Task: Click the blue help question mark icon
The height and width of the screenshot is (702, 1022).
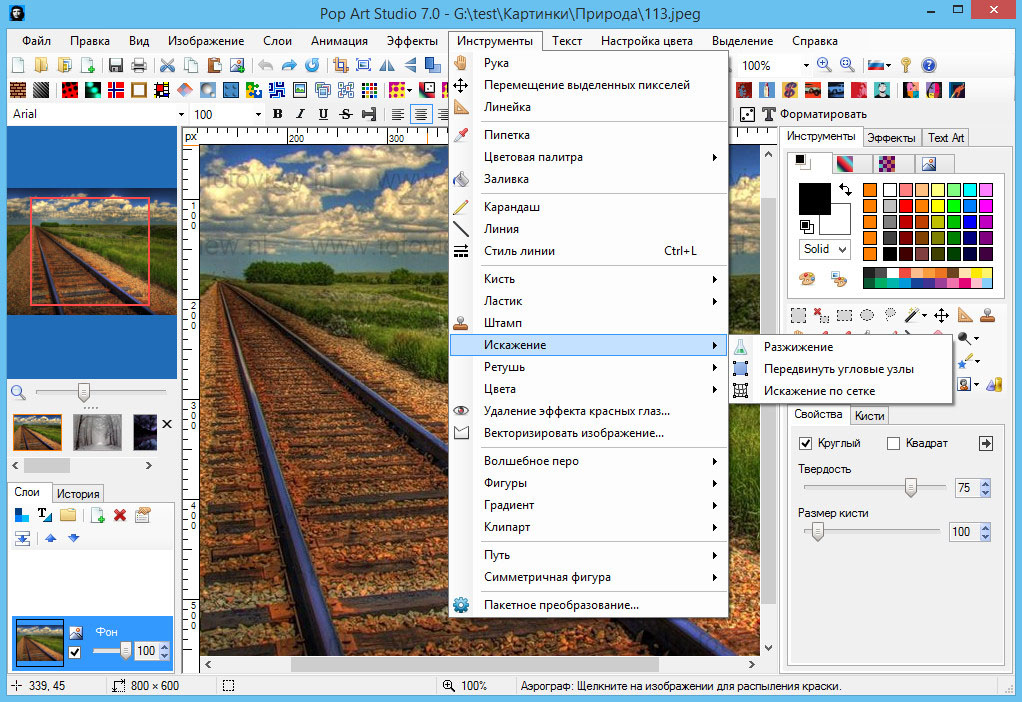Action: pos(928,65)
